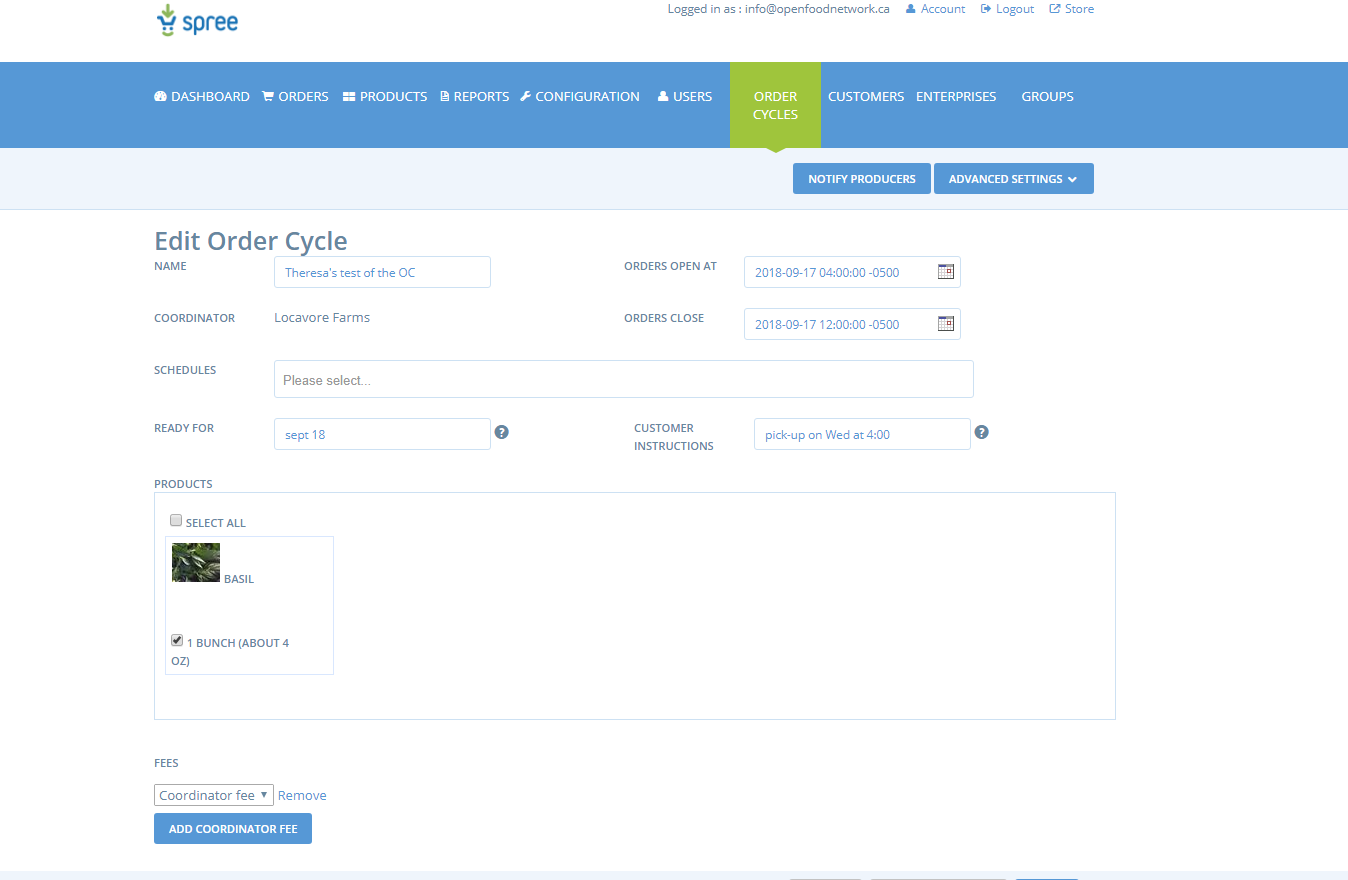Uncheck the 1 Bunch (About 4 oz) variant
The image size is (1348, 880).
[x=177, y=639]
